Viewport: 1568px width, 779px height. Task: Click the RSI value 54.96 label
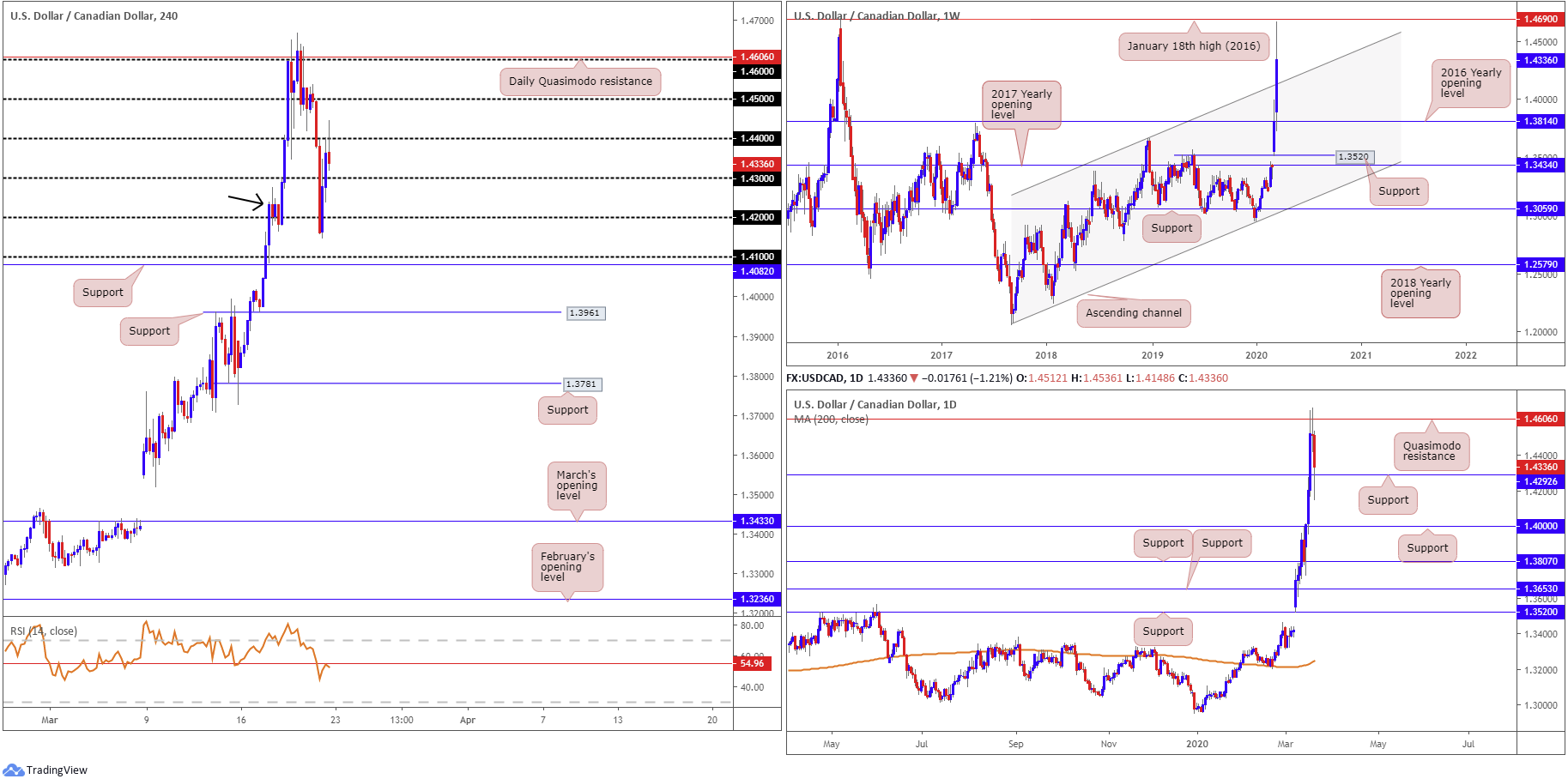coord(752,663)
